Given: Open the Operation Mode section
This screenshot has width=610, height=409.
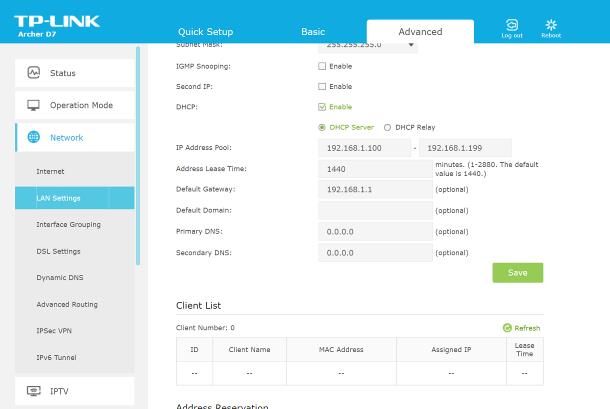Looking at the screenshot, I should pos(75,105).
